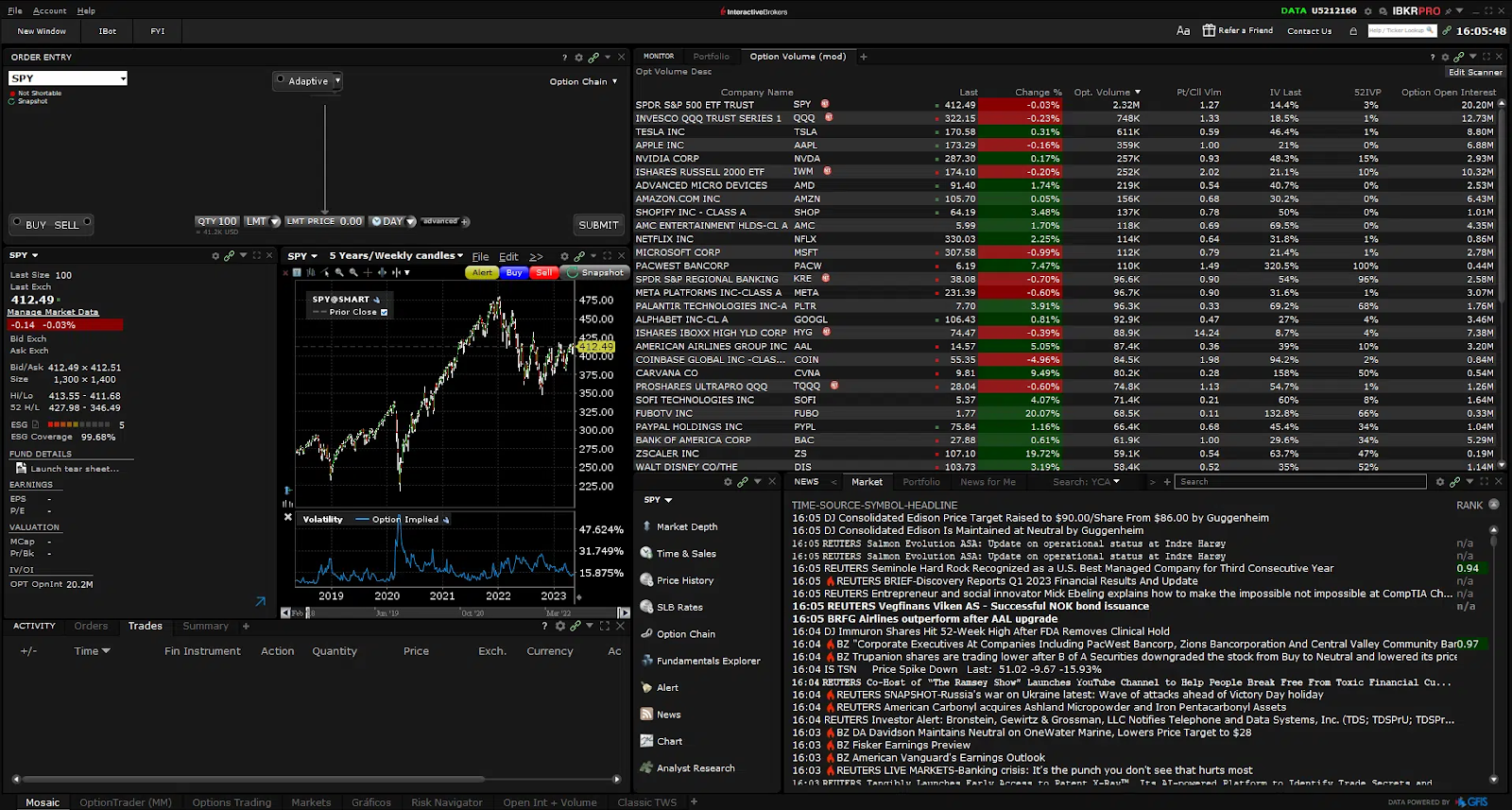Image resolution: width=1512 pixels, height=810 pixels.
Task: Click the ESG report document icon
Action: click(x=36, y=424)
